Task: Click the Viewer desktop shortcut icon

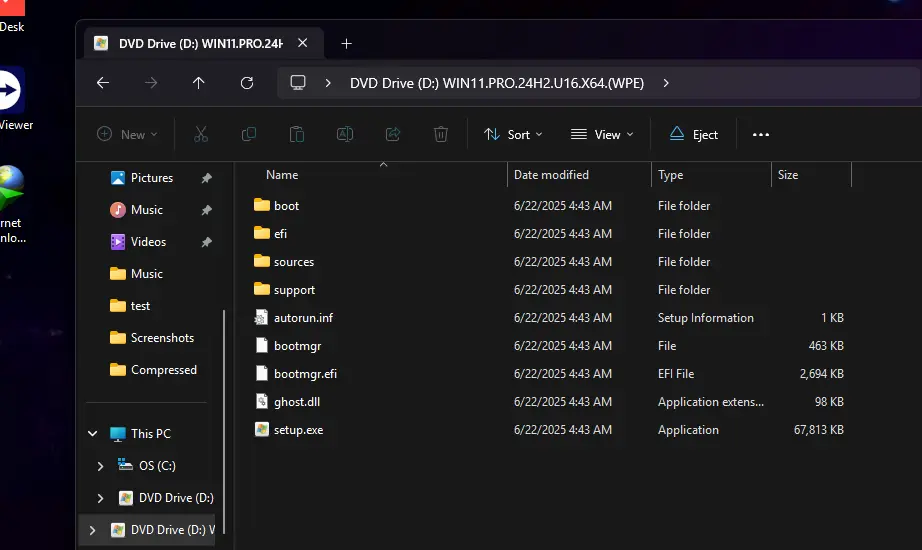Action: [x=11, y=90]
